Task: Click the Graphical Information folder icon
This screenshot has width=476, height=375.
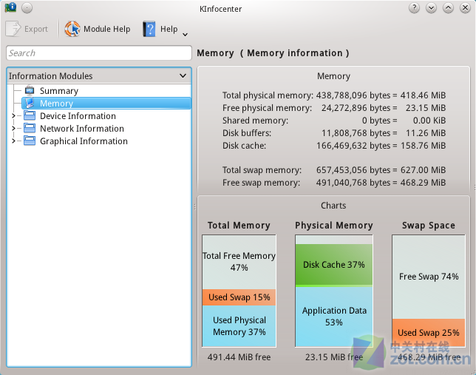Action: click(x=30, y=141)
